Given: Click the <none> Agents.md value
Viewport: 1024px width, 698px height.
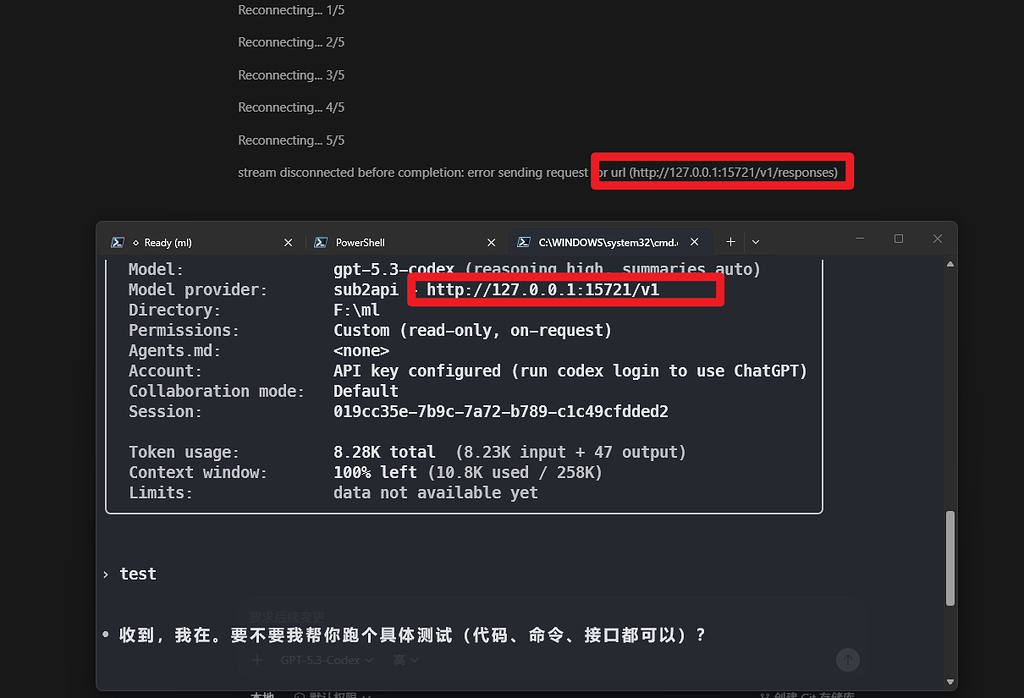Looking at the screenshot, I should (x=361, y=351).
